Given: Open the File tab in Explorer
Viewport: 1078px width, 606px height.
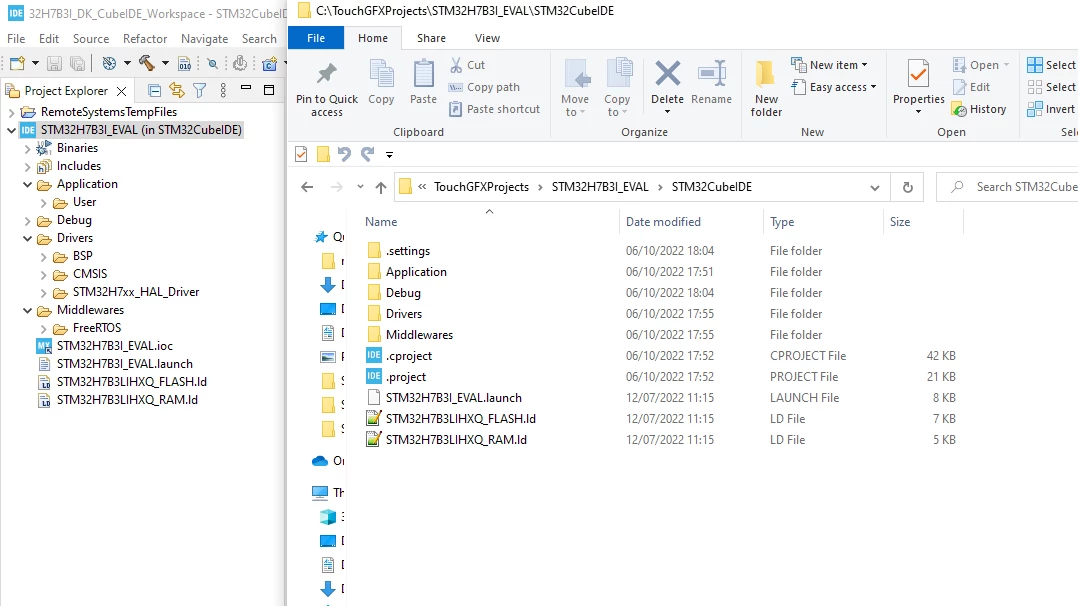Looking at the screenshot, I should [316, 38].
